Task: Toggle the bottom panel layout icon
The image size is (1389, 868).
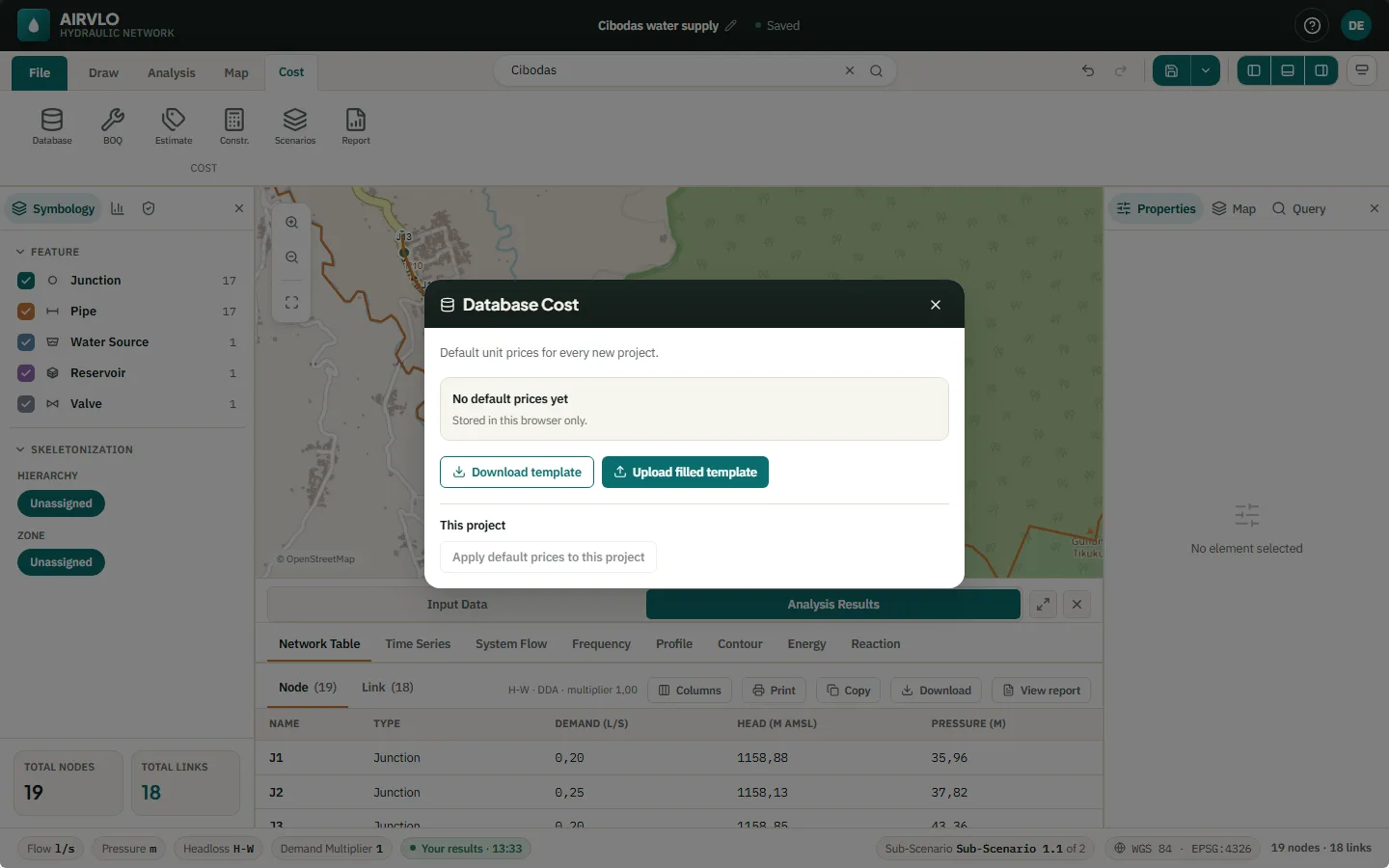Action: point(1288,70)
